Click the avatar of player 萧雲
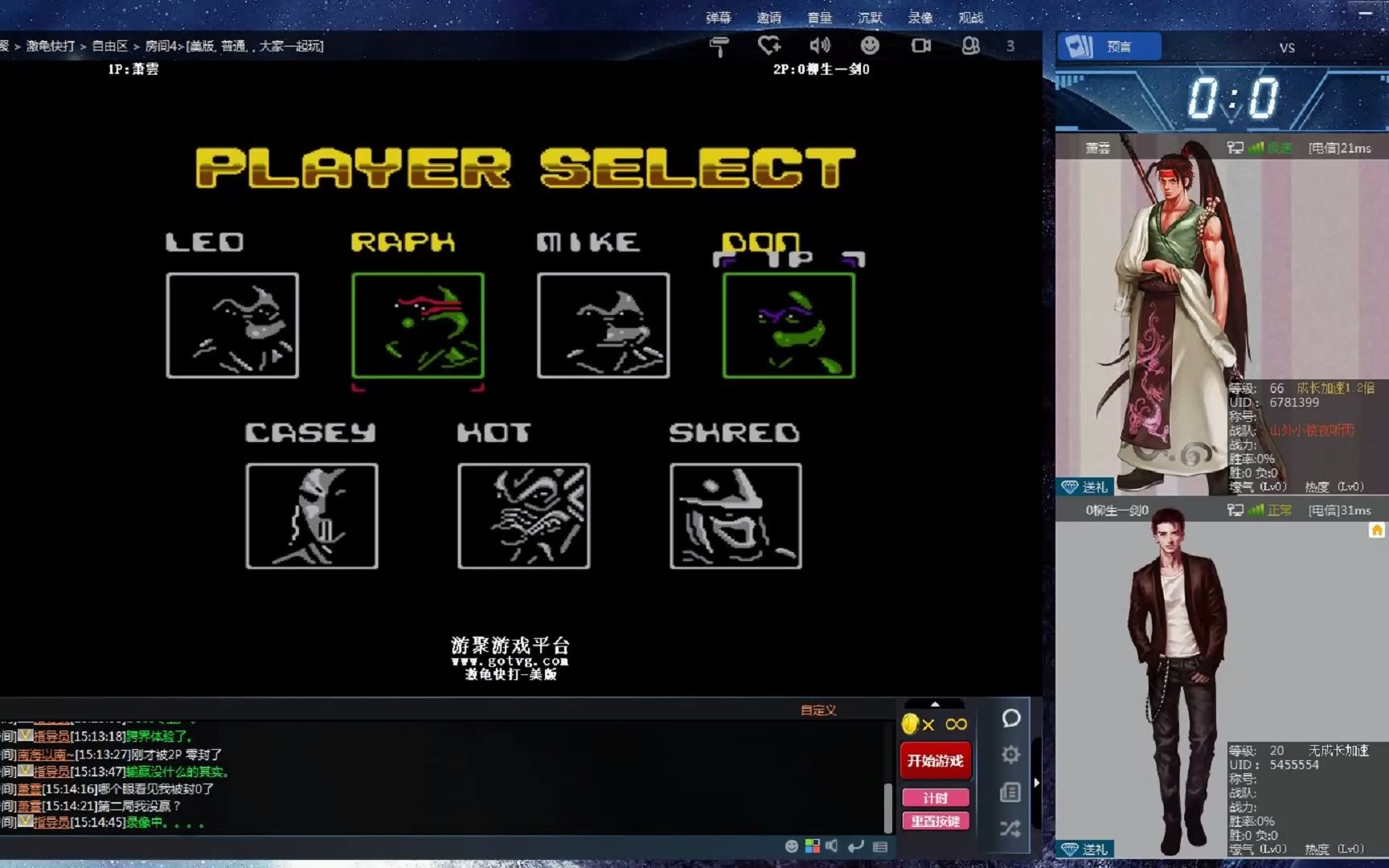The width and height of the screenshot is (1389, 868). (1182, 317)
